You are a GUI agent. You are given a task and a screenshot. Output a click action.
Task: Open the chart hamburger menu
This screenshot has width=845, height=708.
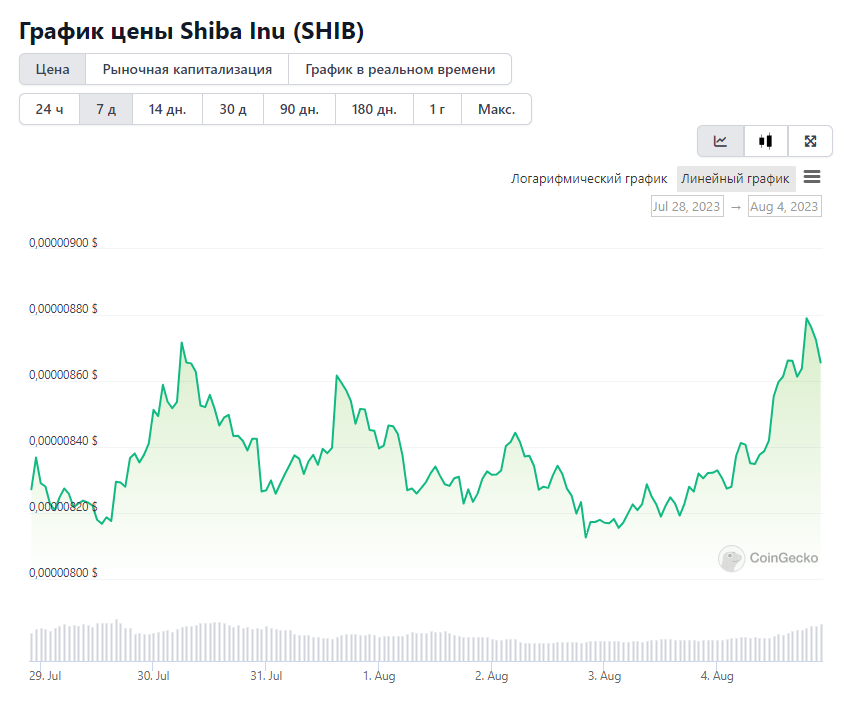812,177
